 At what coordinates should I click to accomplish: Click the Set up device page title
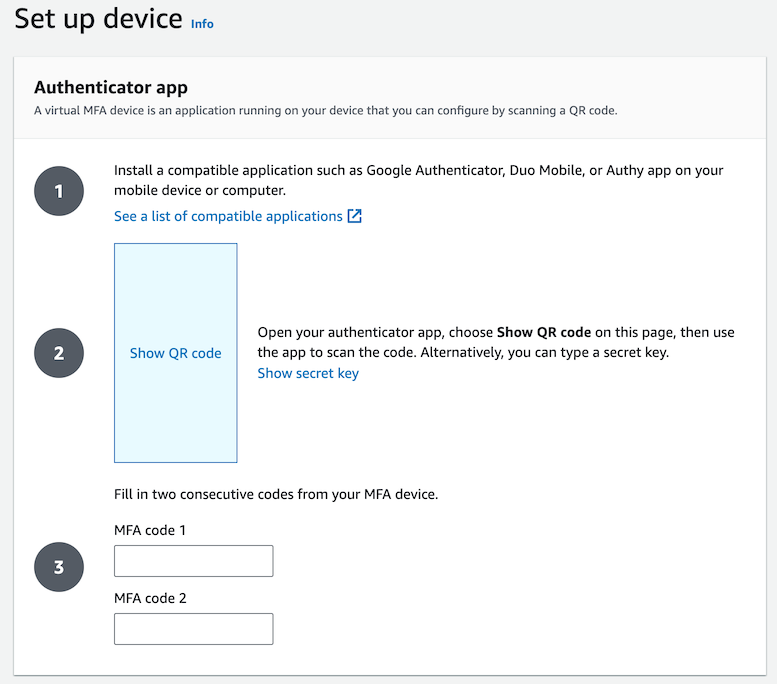(98, 19)
